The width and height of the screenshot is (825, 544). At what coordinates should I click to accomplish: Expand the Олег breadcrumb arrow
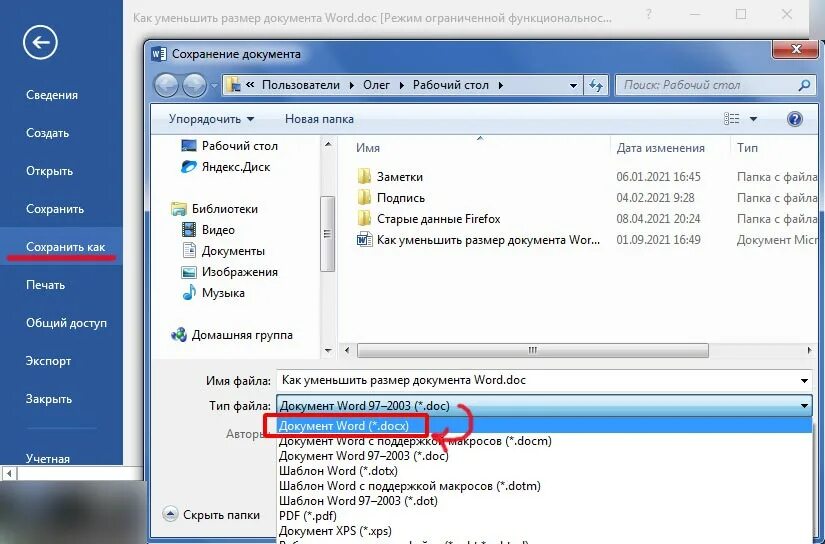[401, 85]
